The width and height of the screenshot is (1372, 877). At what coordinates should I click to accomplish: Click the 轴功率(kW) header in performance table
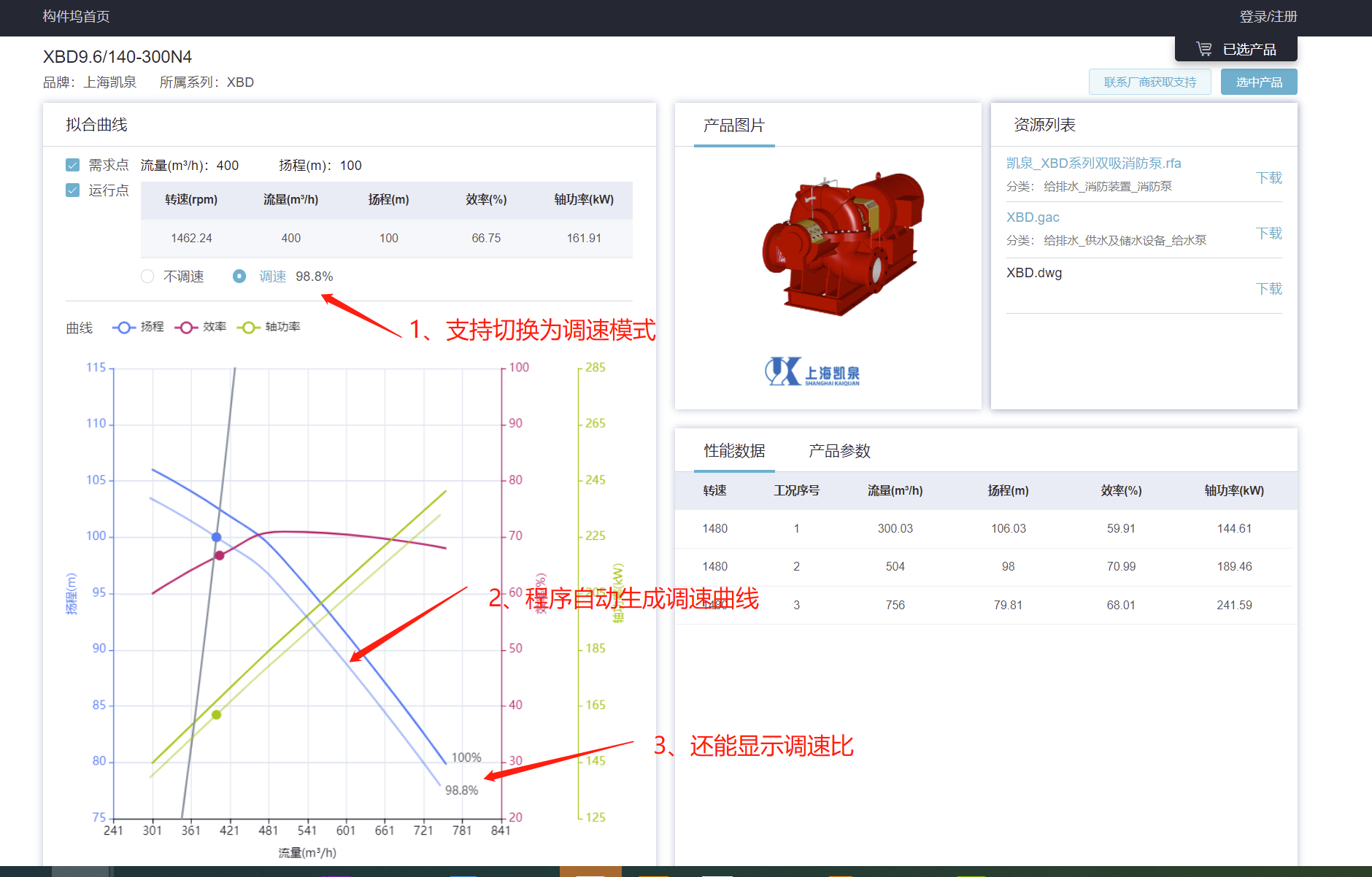[x=1234, y=490]
